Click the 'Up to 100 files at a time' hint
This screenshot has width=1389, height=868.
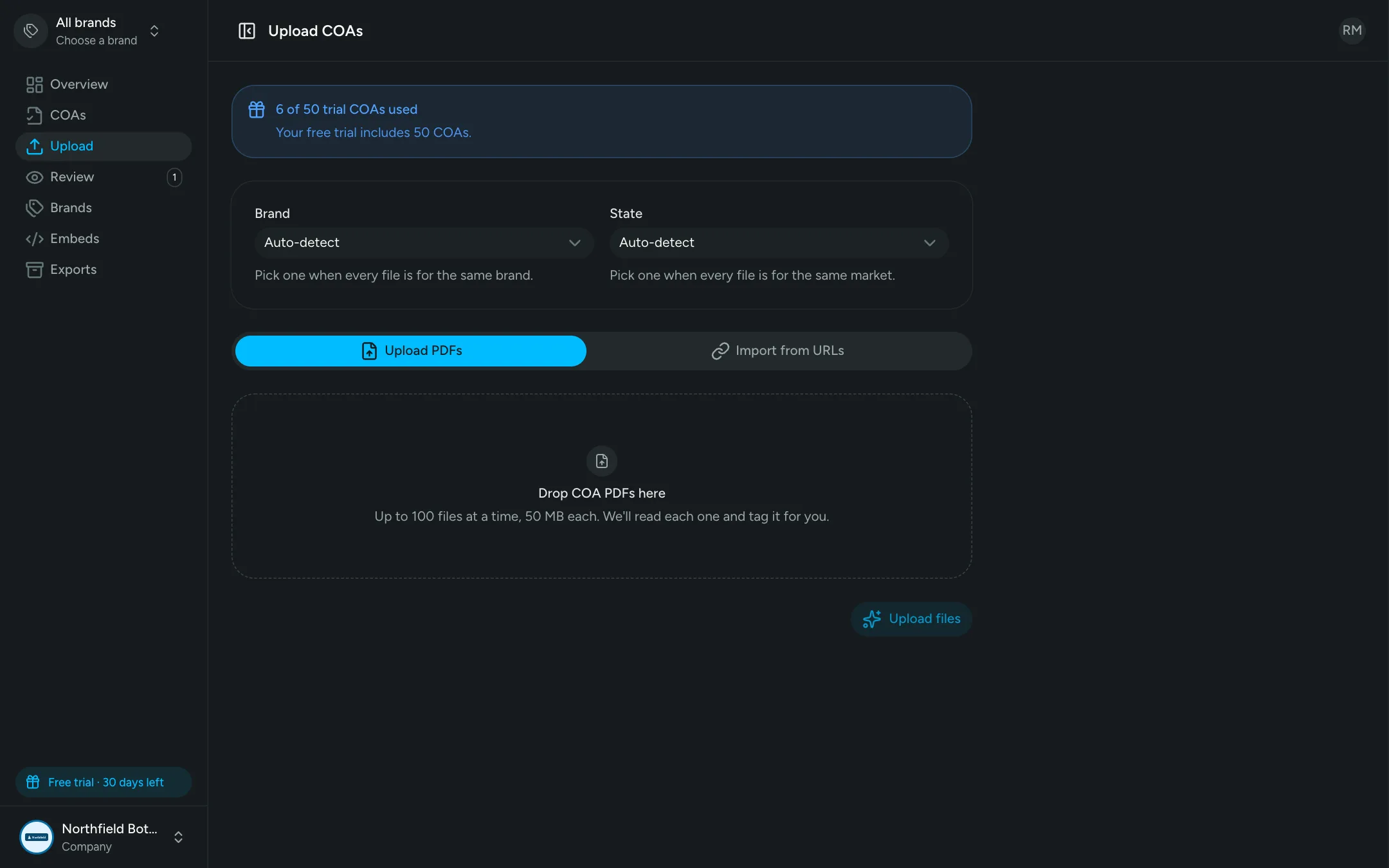coord(602,516)
